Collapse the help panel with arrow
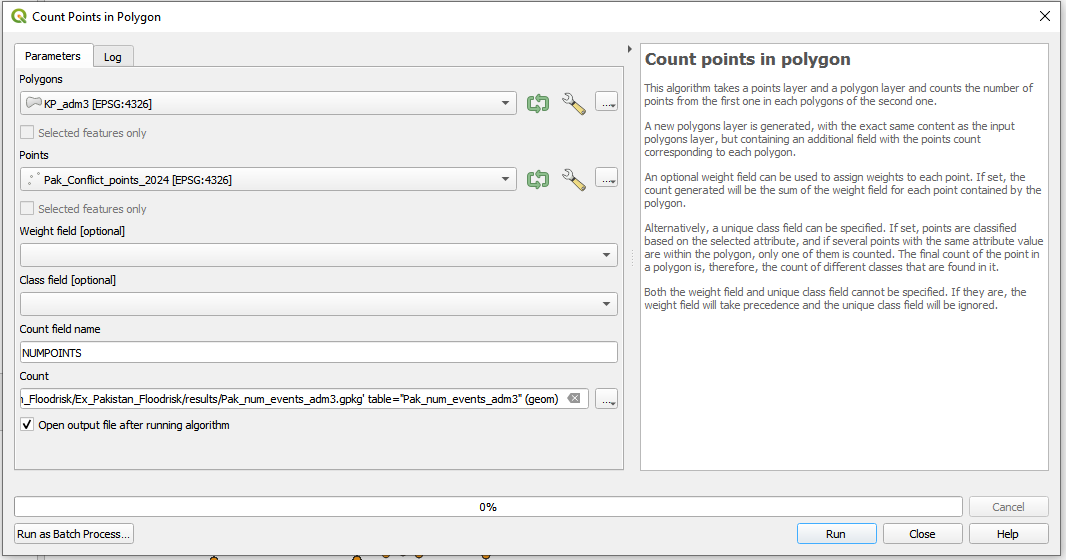The height and width of the screenshot is (560, 1066). (x=629, y=49)
